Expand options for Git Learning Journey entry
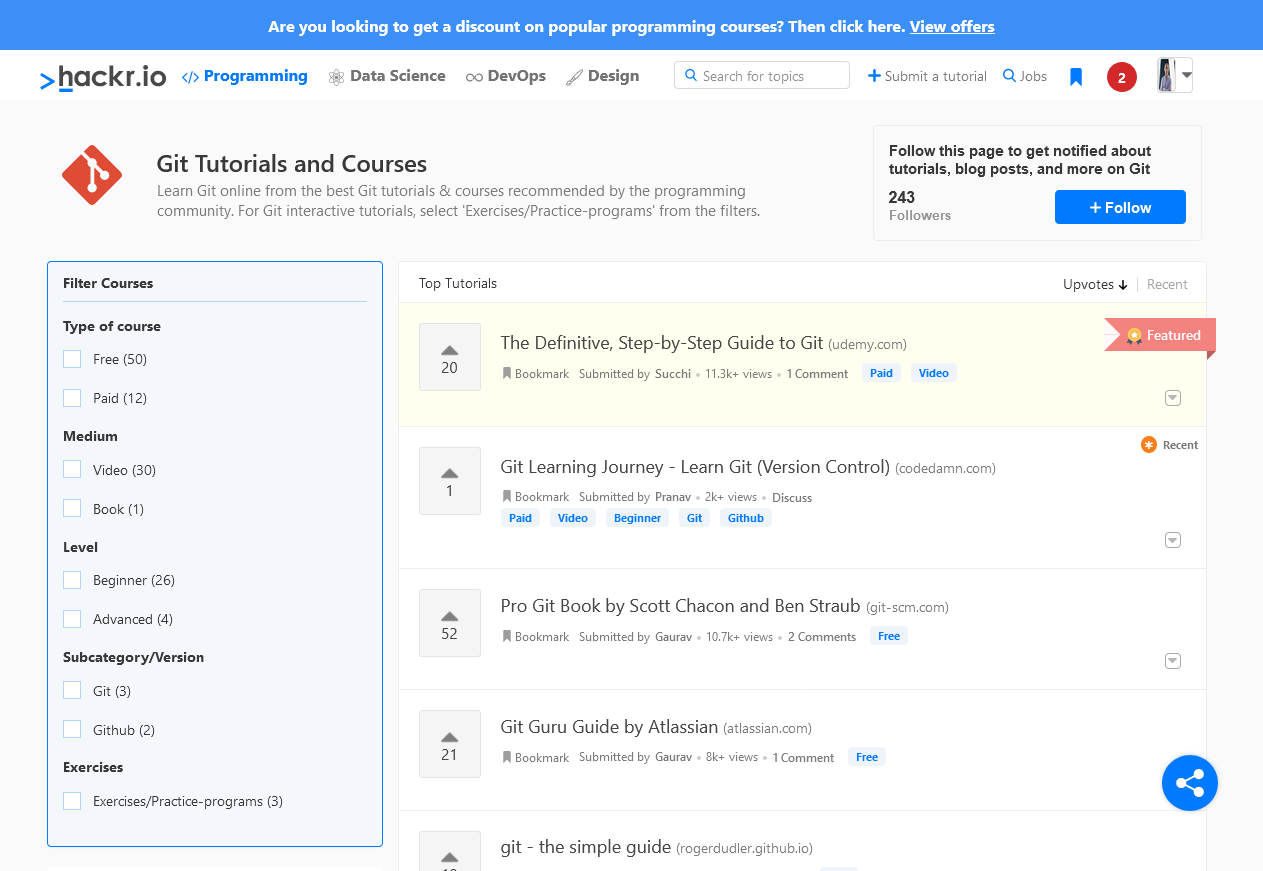Viewport: 1263px width, 871px height. 1173,540
